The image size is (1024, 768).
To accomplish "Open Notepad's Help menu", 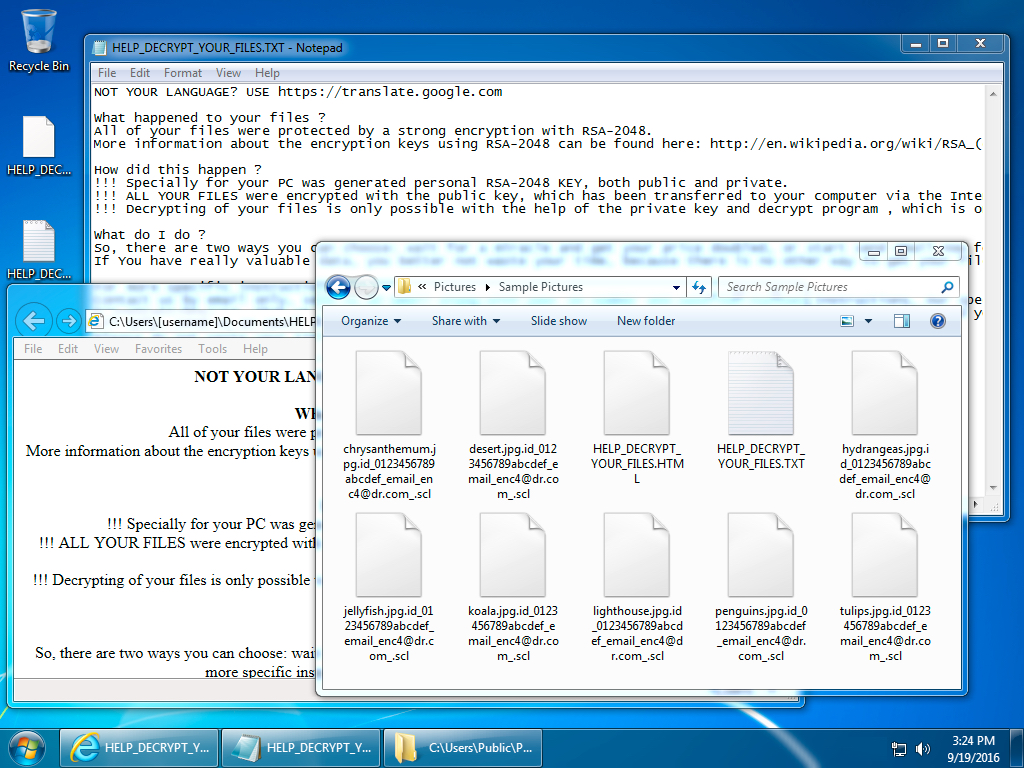I will (x=267, y=72).
